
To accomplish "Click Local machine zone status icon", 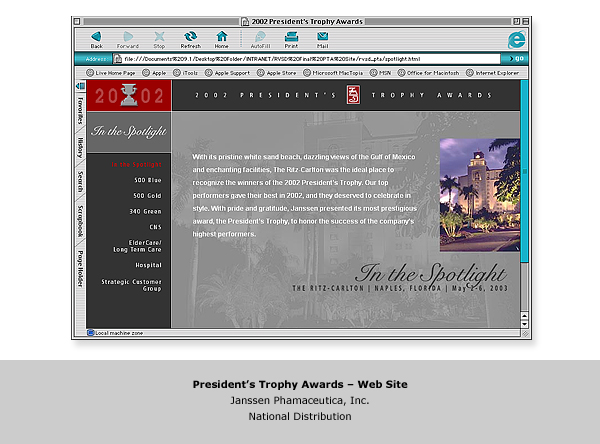I will coord(90,333).
